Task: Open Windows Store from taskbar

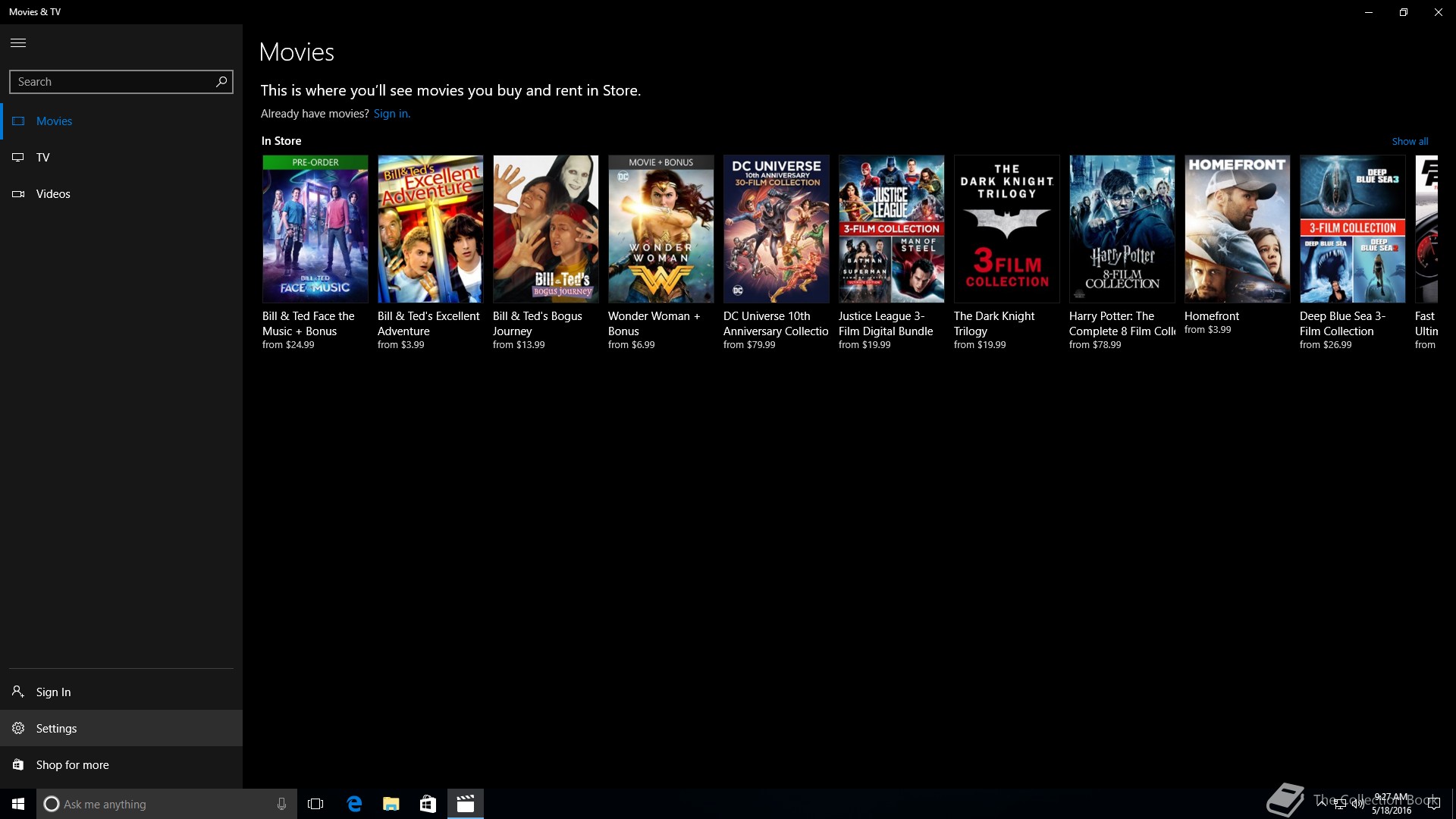Action: (428, 804)
